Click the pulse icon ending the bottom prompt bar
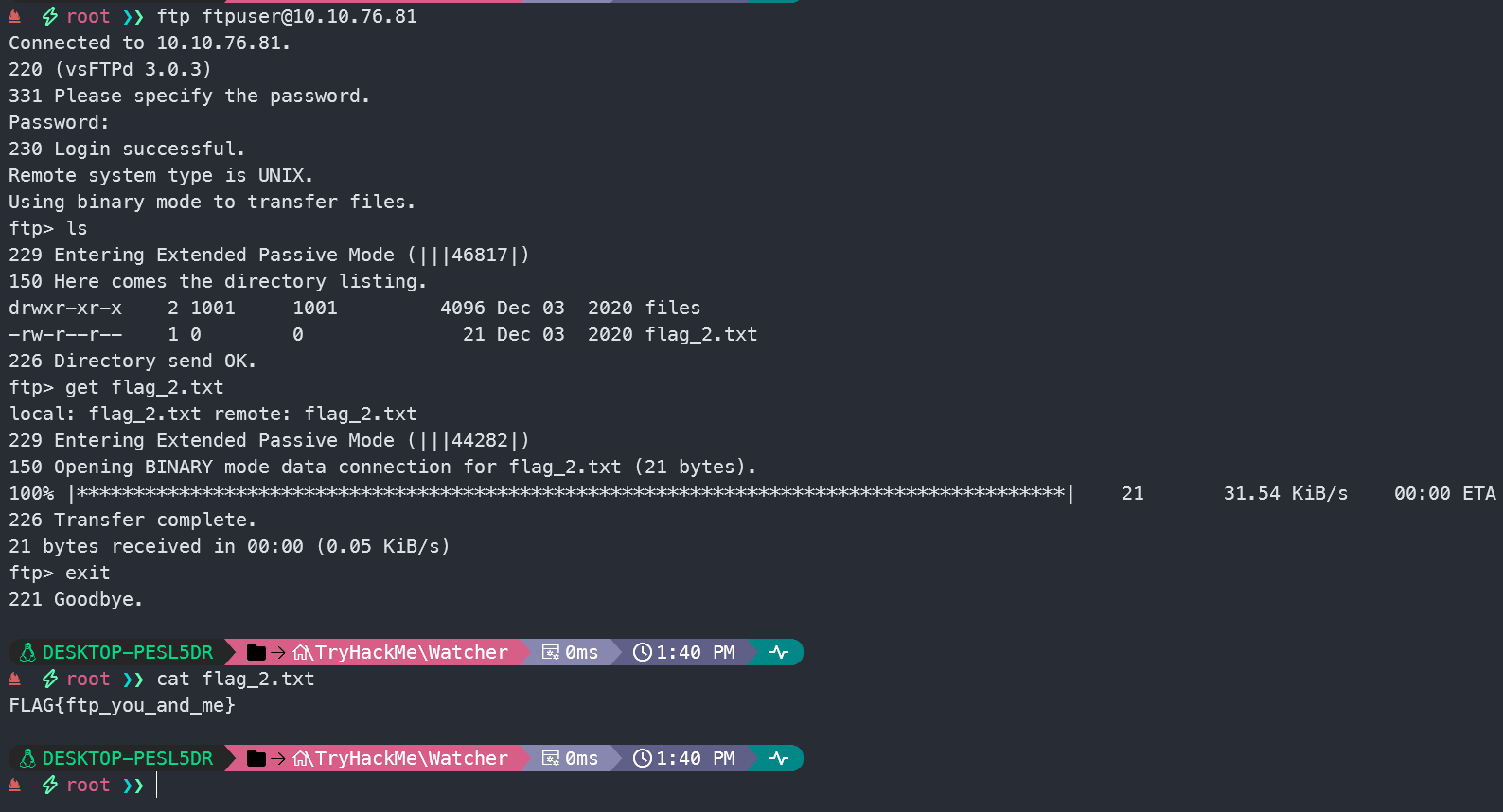Image resolution: width=1503 pixels, height=812 pixels. (x=779, y=758)
